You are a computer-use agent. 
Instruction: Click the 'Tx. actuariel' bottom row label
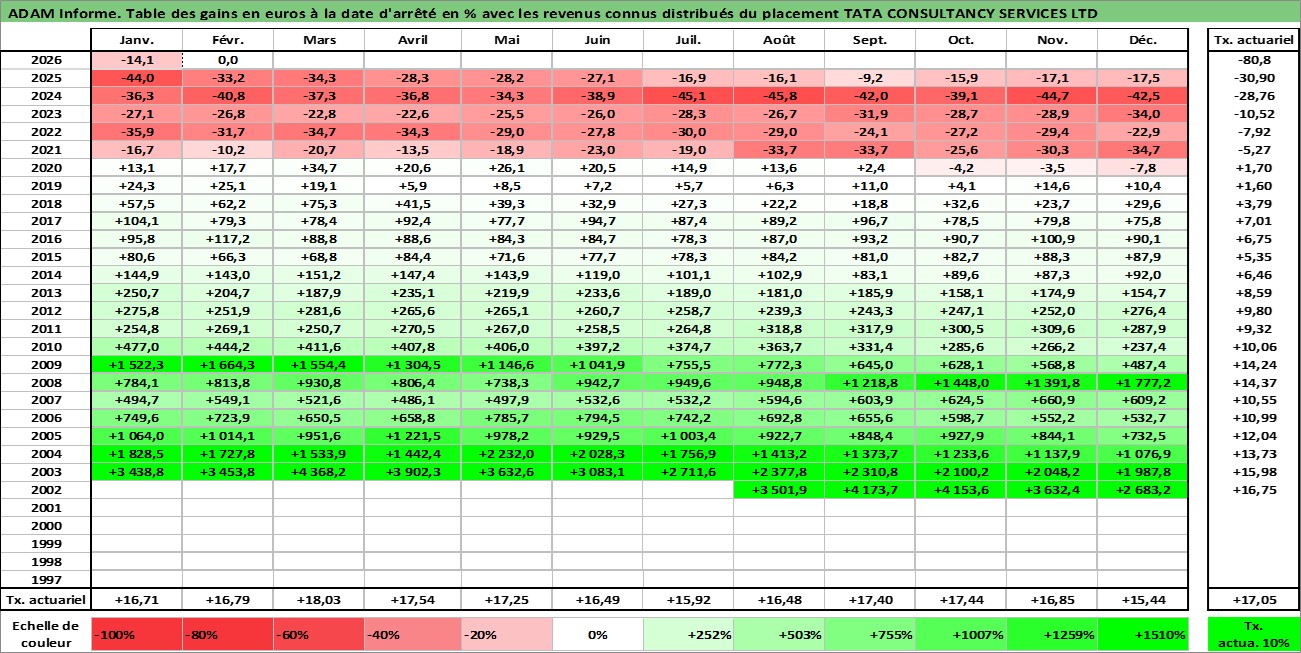coord(46,600)
